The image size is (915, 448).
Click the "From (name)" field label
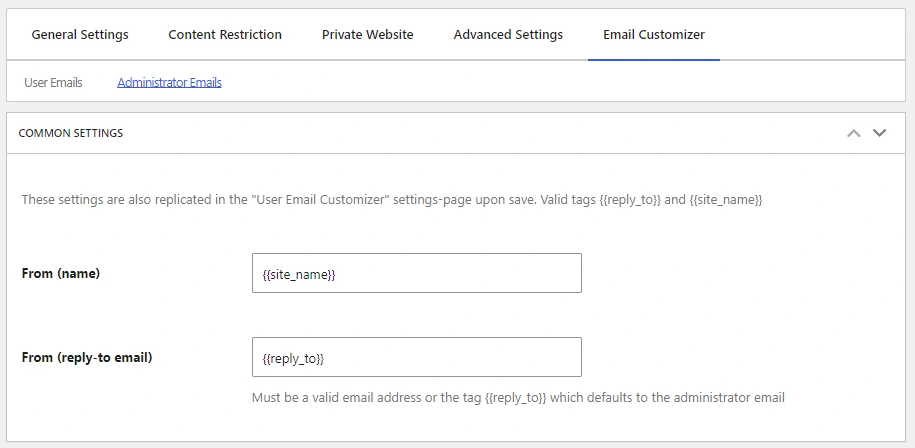pos(61,273)
